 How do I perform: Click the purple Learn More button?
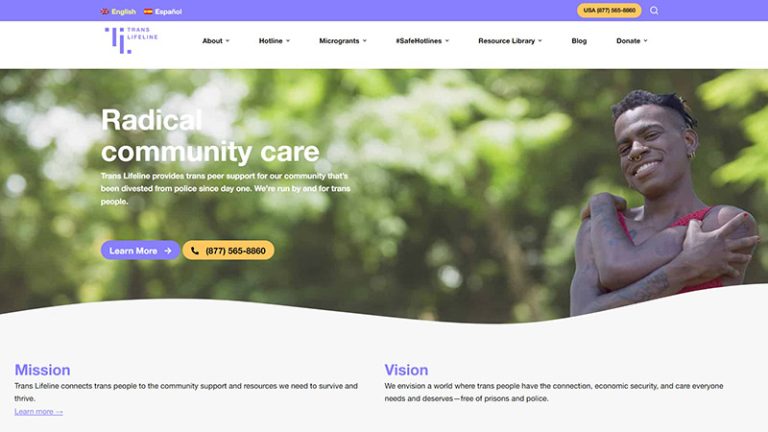(140, 250)
